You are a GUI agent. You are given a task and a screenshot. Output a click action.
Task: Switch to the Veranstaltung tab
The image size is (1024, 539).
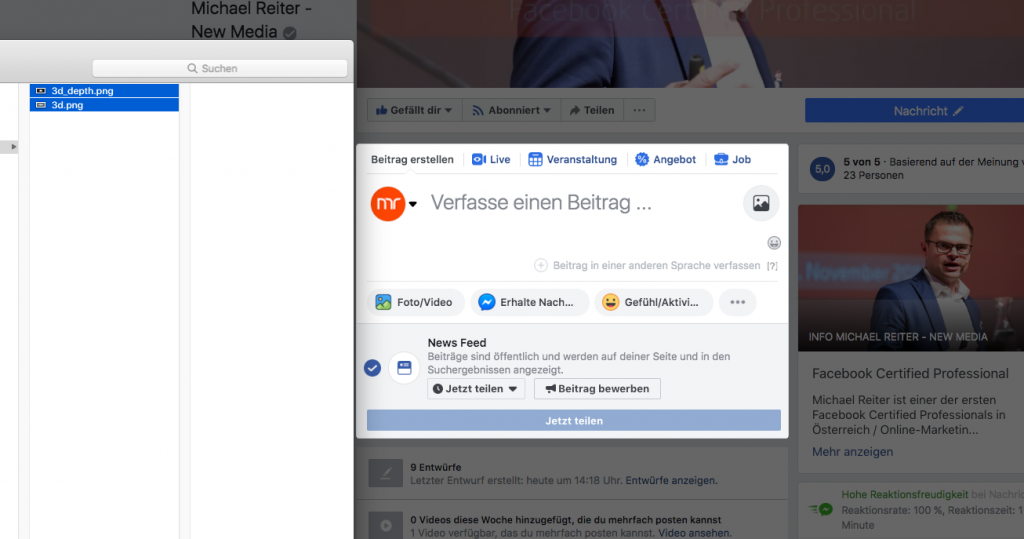coord(572,159)
